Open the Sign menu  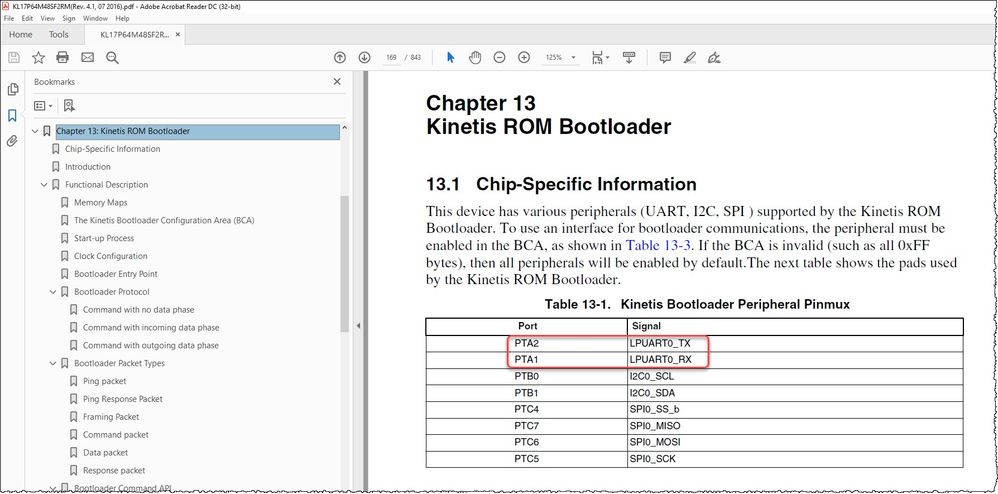click(69, 18)
